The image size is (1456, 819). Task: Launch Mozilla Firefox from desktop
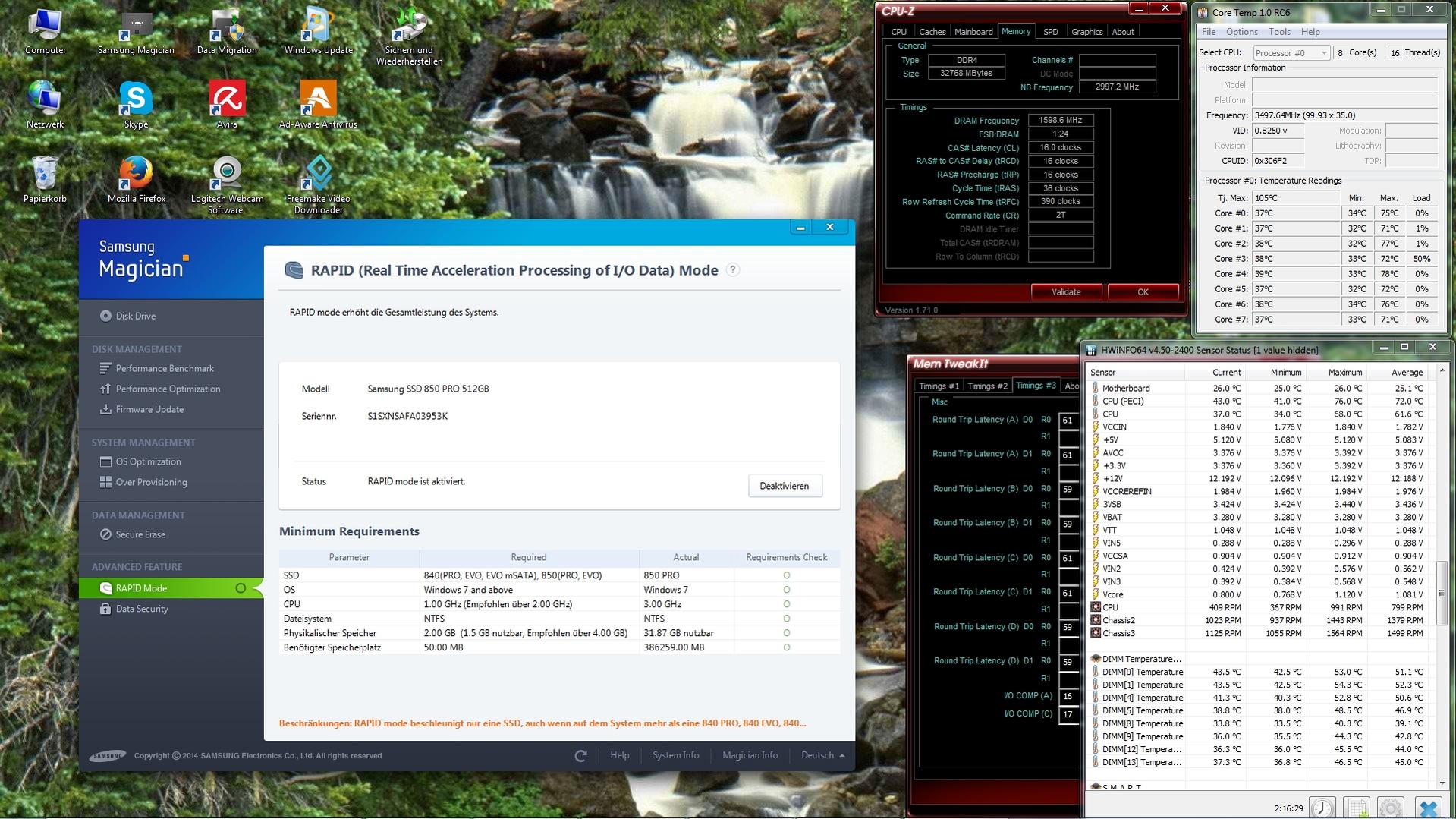136,180
